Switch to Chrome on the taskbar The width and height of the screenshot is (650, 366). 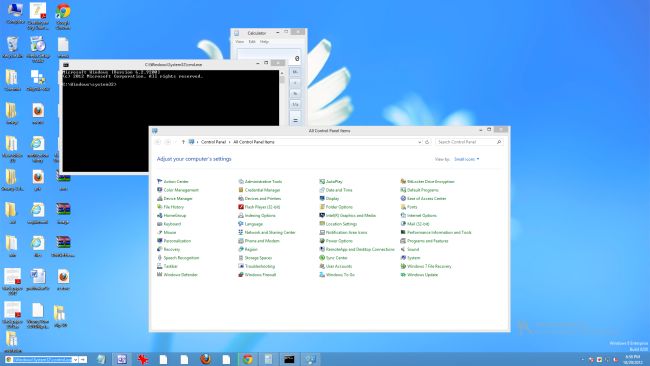pyautogui.click(x=248, y=359)
